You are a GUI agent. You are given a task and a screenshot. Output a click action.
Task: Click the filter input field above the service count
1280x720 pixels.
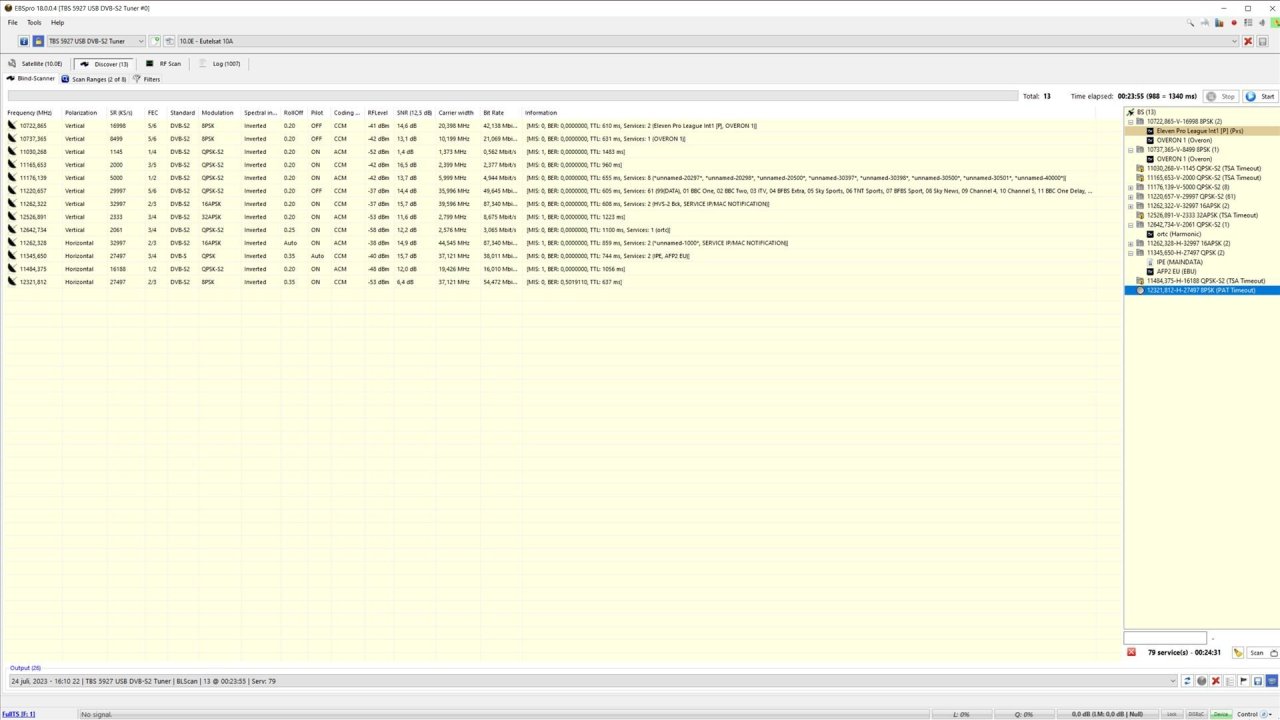(x=1163, y=637)
